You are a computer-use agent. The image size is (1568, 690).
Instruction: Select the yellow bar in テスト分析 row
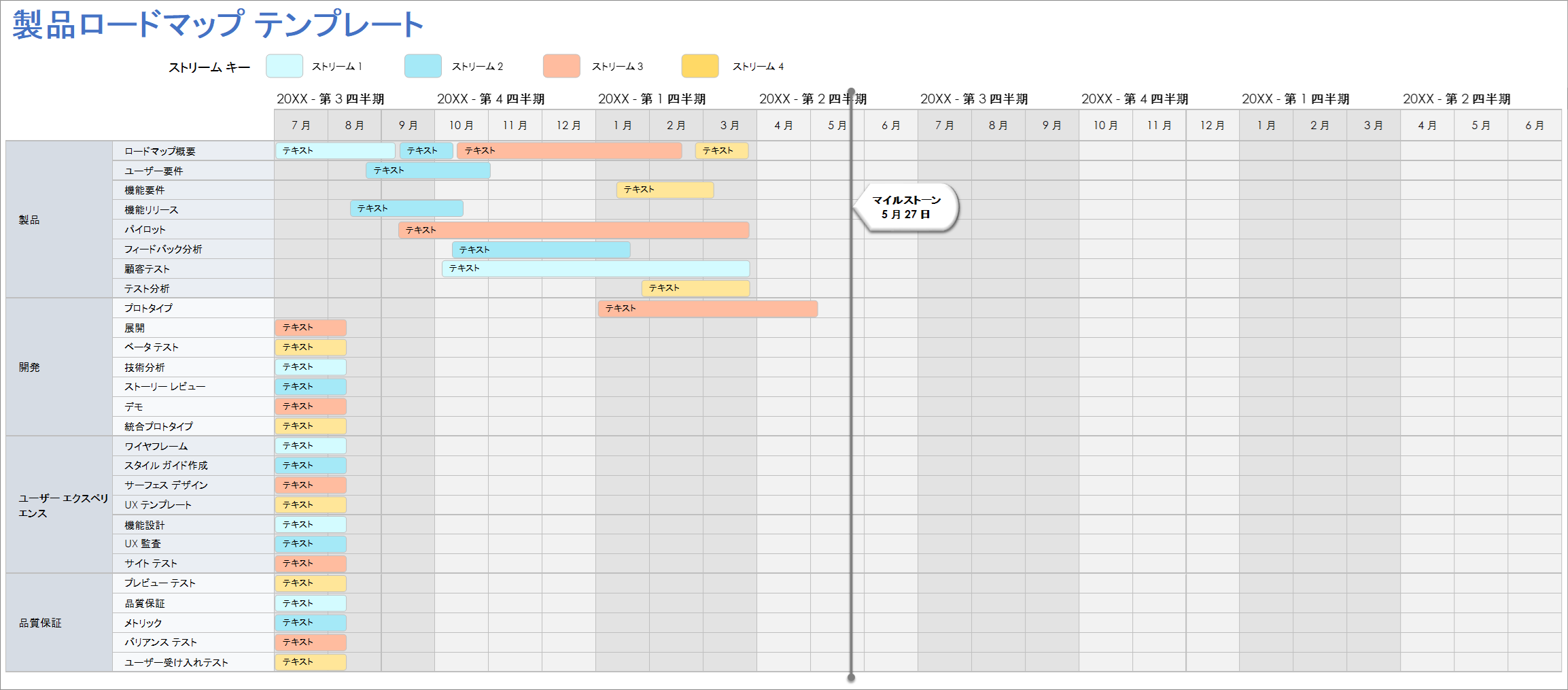tap(695, 288)
